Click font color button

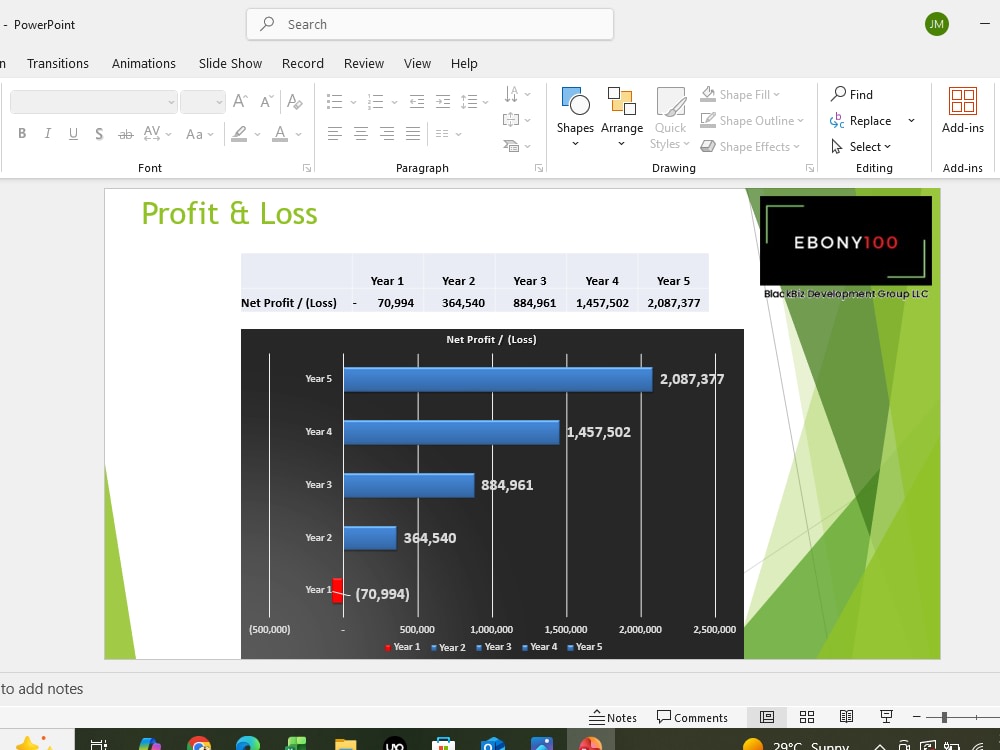[280, 133]
